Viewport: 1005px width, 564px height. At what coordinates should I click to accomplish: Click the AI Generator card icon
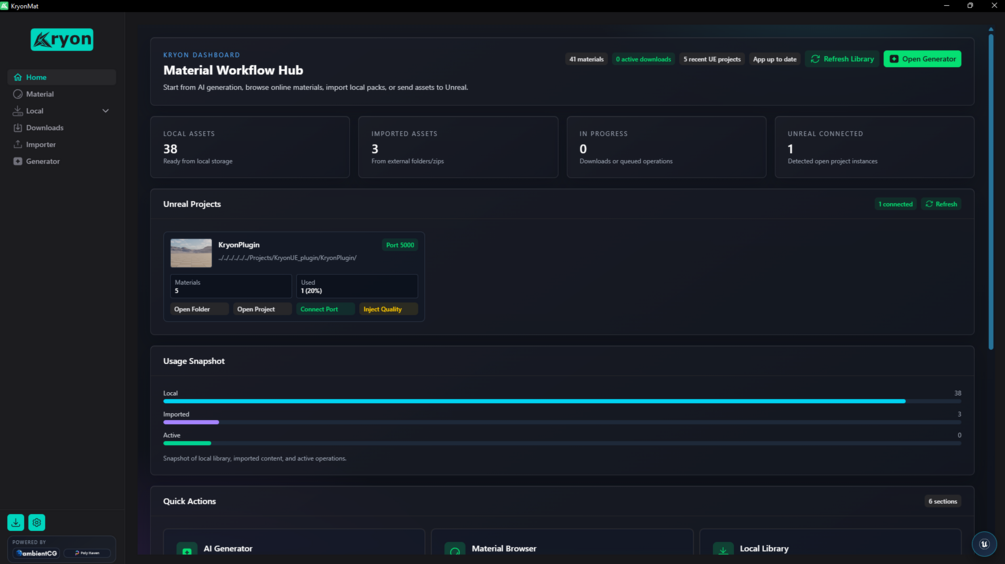pos(187,549)
